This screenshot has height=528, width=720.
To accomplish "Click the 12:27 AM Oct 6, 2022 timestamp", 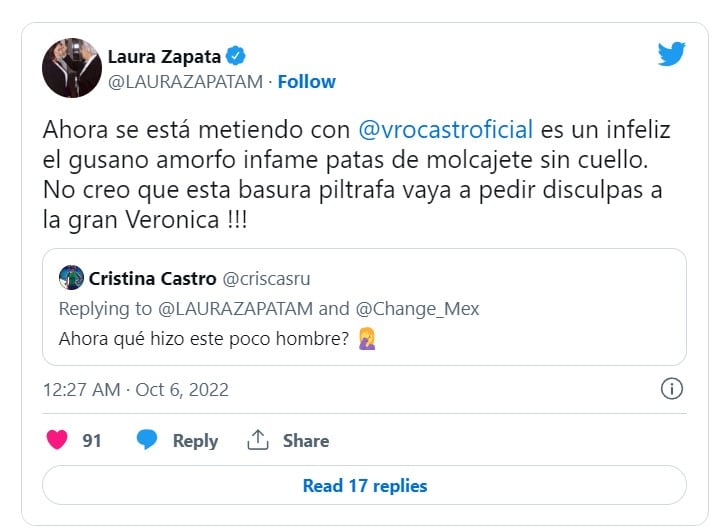I will (136, 388).
